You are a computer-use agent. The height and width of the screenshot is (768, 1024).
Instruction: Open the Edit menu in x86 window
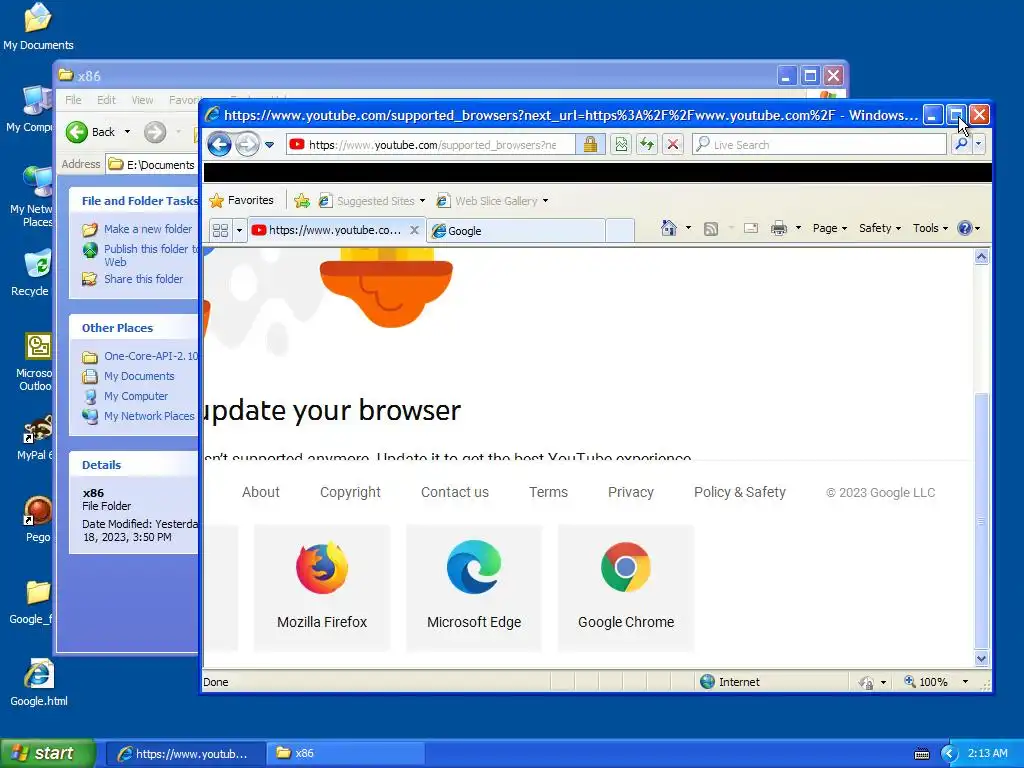click(x=106, y=100)
